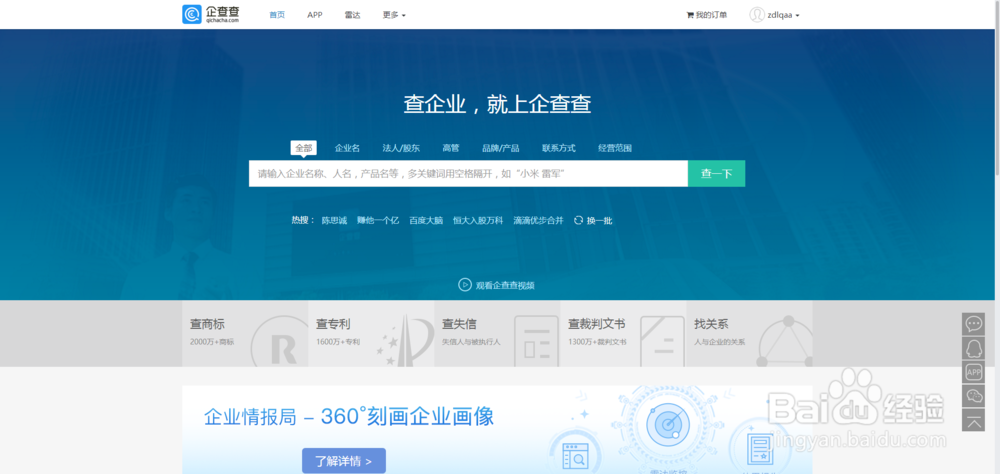Select the 联系方式 search tab

[x=559, y=148]
